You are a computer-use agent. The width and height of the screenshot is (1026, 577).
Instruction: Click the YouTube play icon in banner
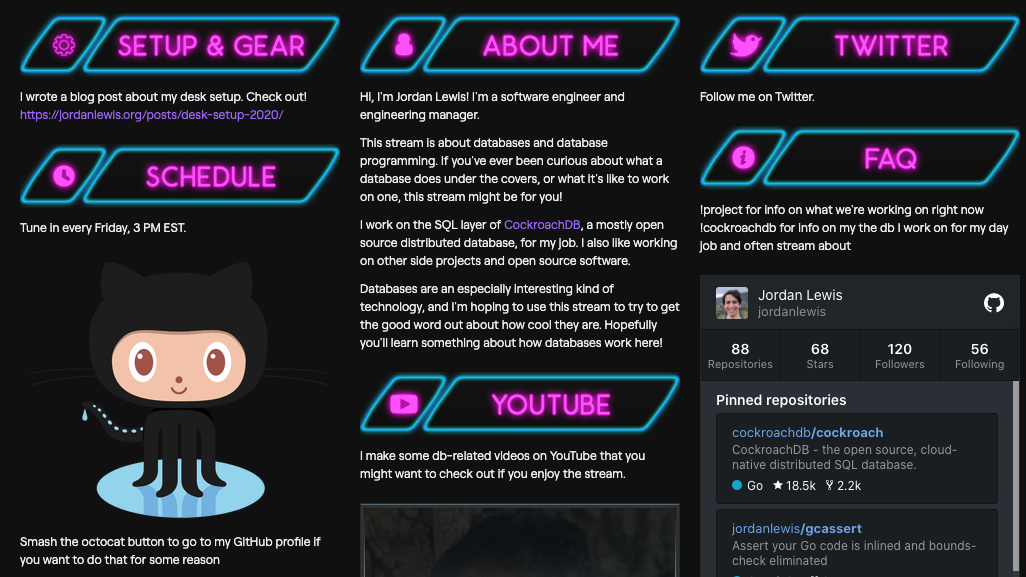click(404, 404)
